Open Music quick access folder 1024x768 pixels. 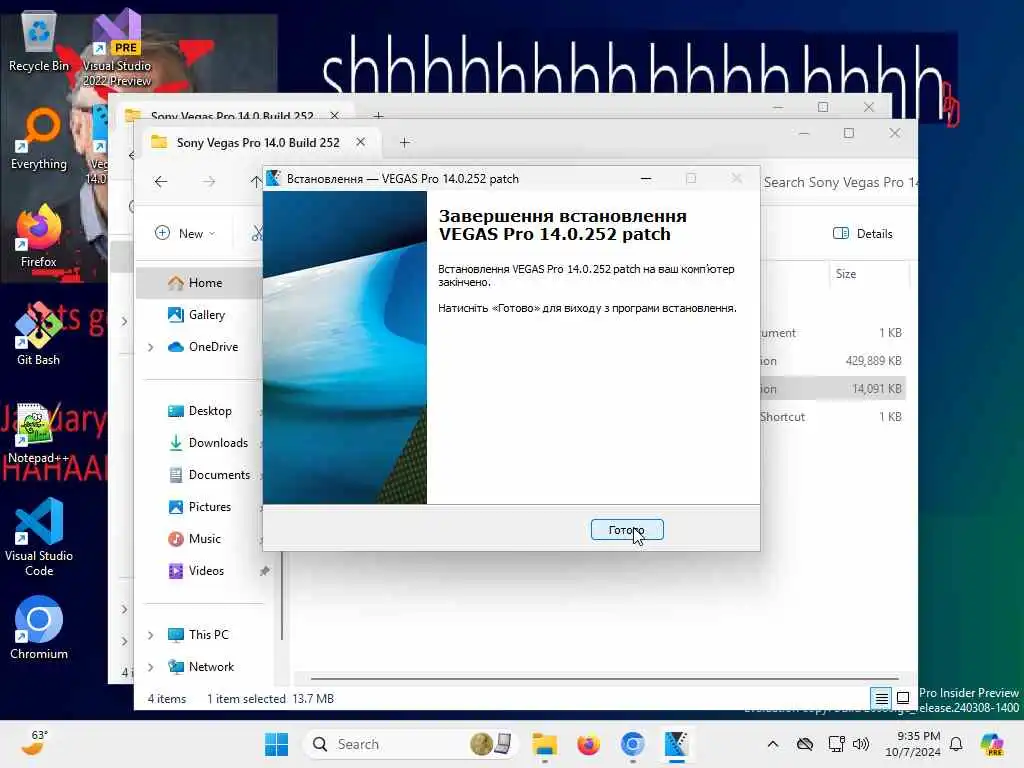click(x=195, y=539)
